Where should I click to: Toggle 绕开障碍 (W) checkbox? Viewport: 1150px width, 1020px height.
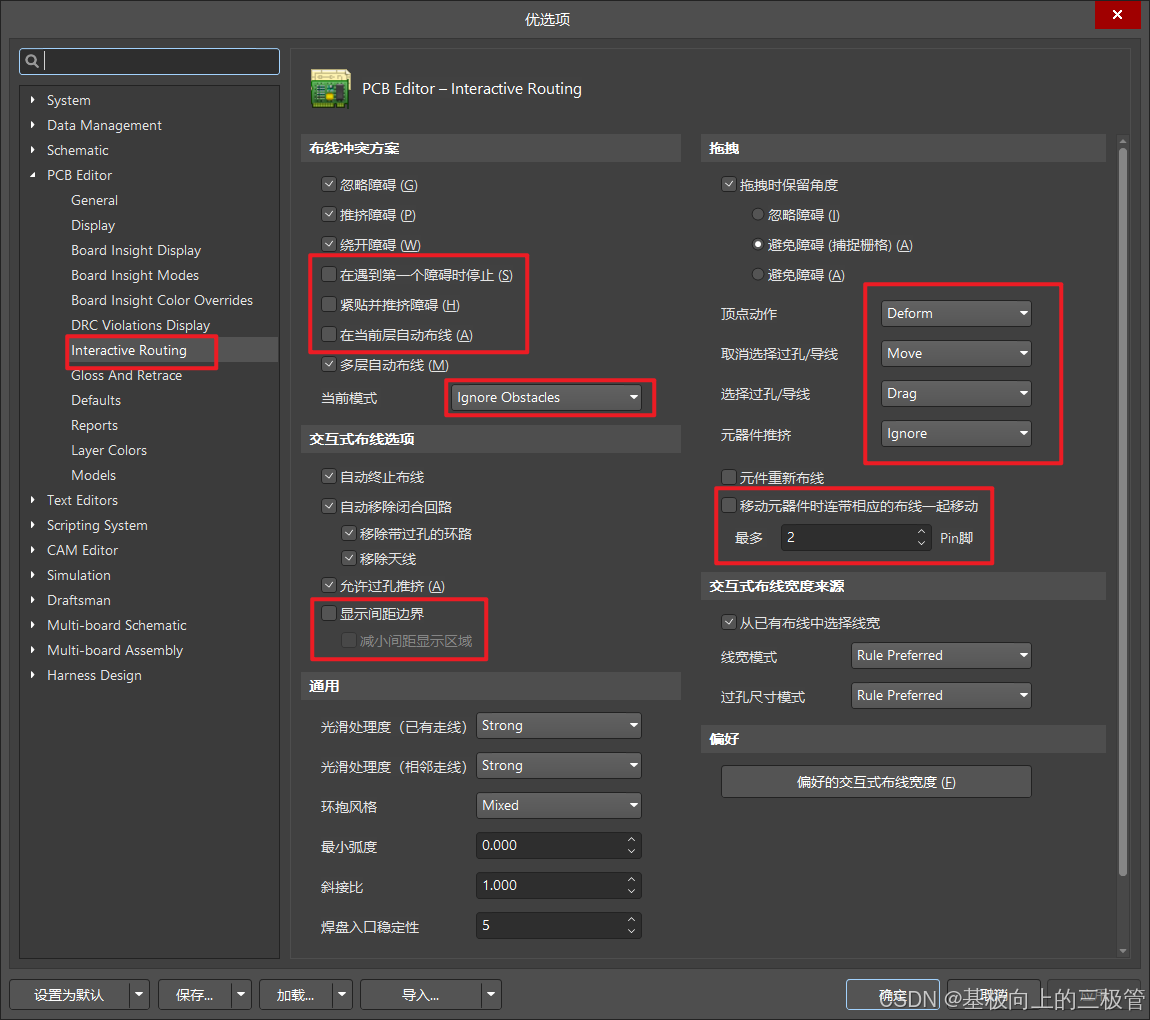[x=329, y=244]
